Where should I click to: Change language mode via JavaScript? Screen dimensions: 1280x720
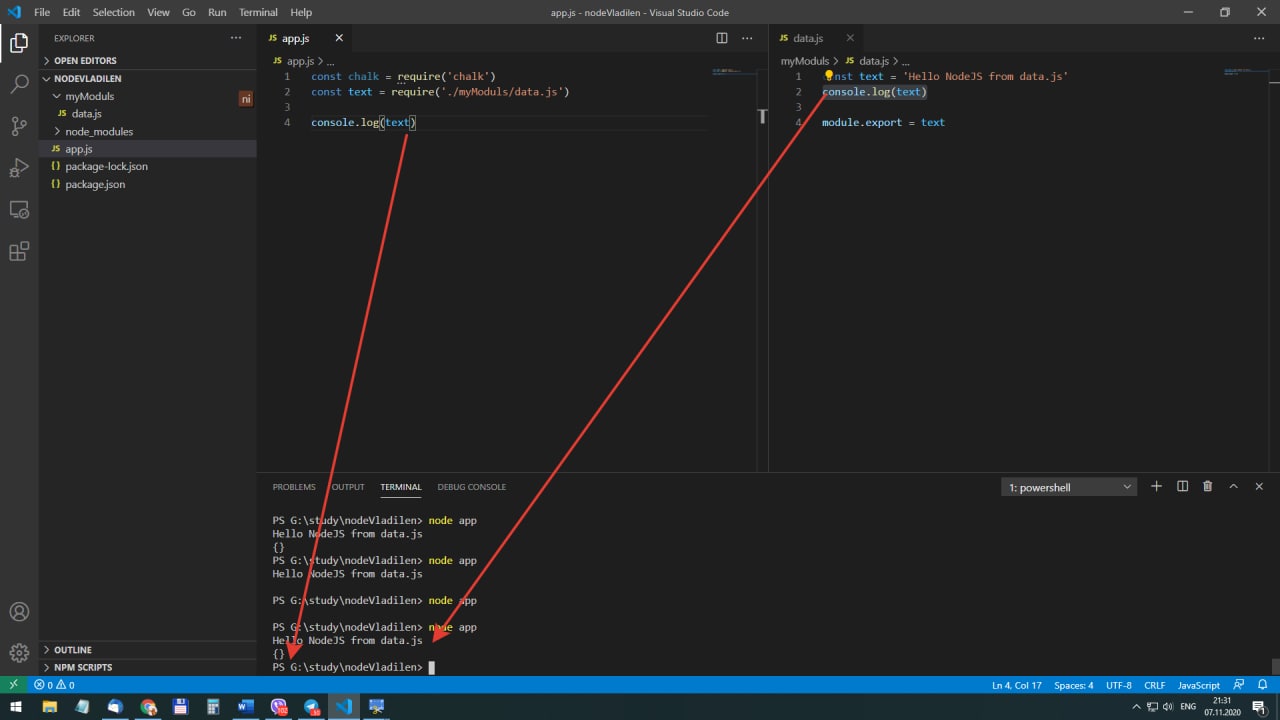tap(1199, 685)
